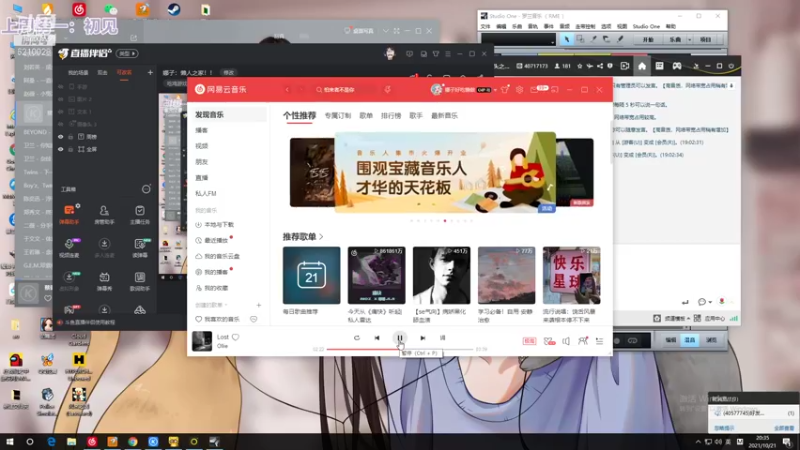Hide the 全屏 source with eye icon
The width and height of the screenshot is (800, 450).
pyautogui.click(x=61, y=149)
